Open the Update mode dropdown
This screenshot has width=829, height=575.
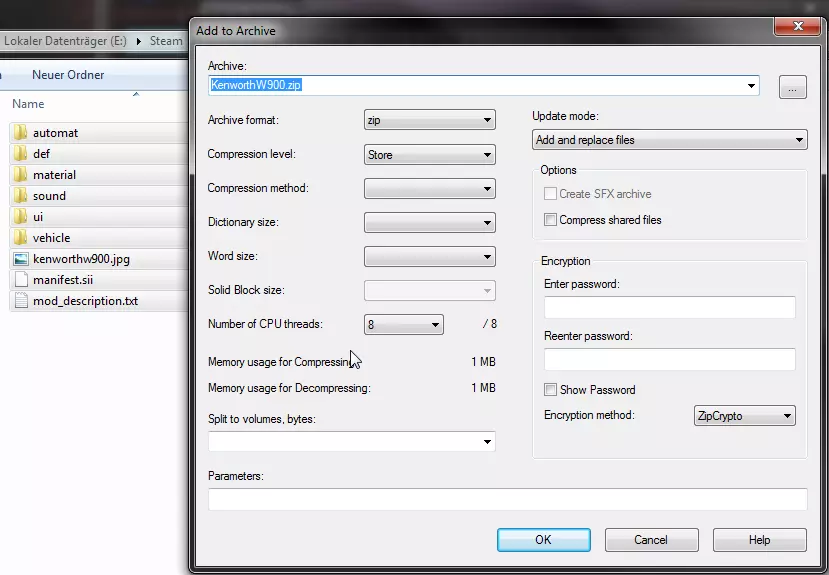click(669, 140)
